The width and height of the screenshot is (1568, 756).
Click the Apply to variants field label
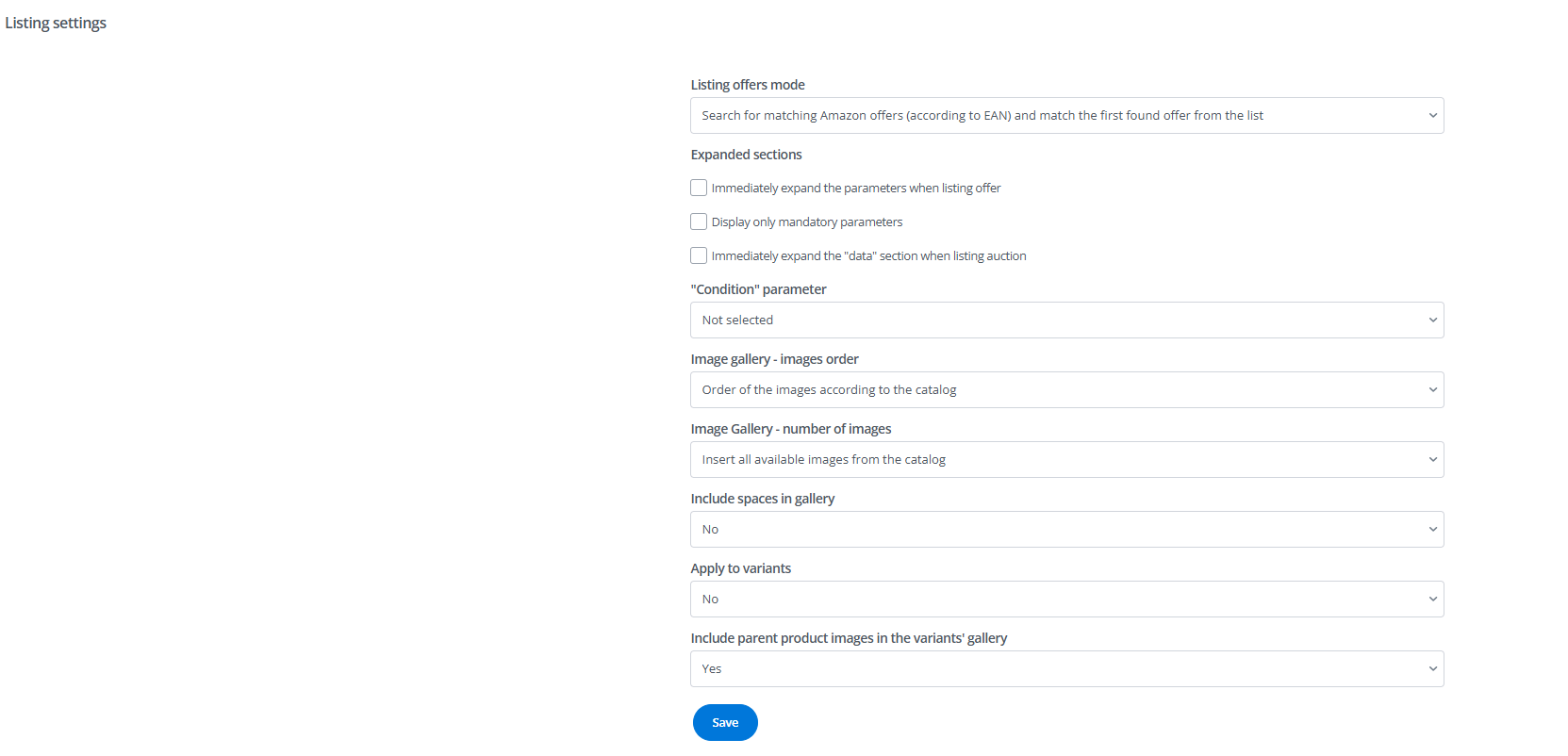tap(740, 568)
